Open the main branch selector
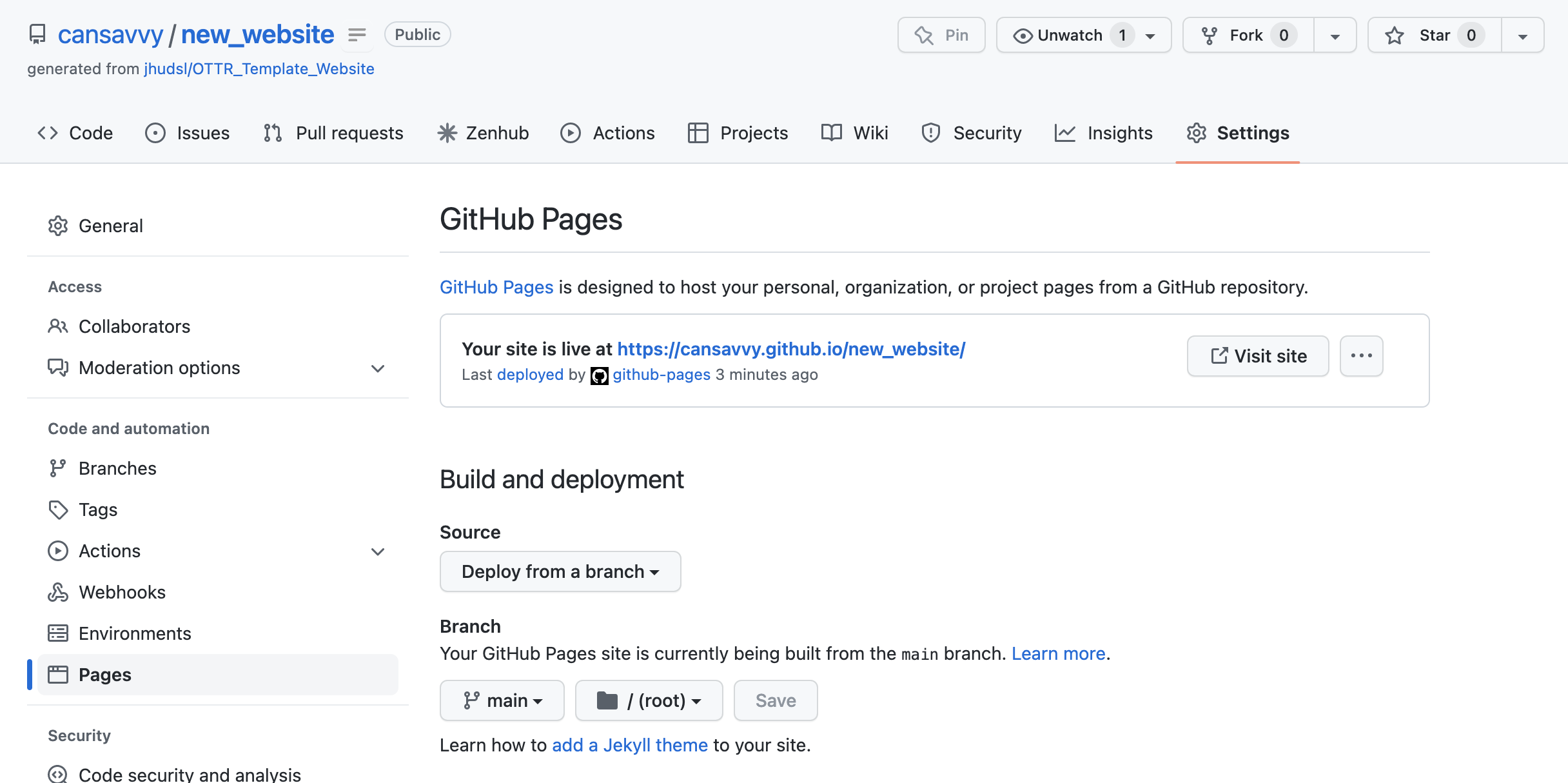1568x783 pixels. click(502, 700)
